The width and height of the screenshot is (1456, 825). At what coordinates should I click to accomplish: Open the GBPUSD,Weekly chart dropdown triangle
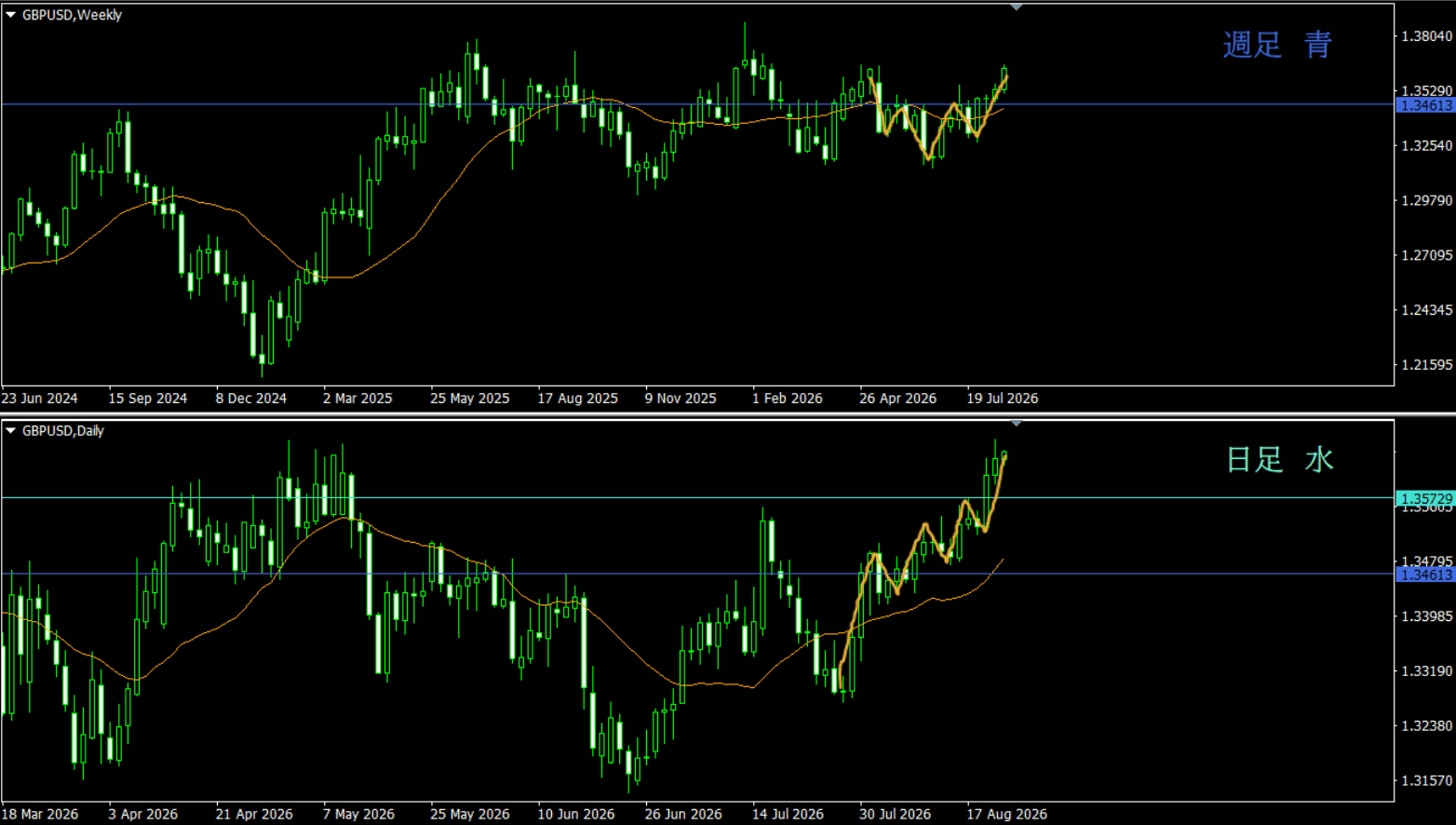[x=11, y=15]
